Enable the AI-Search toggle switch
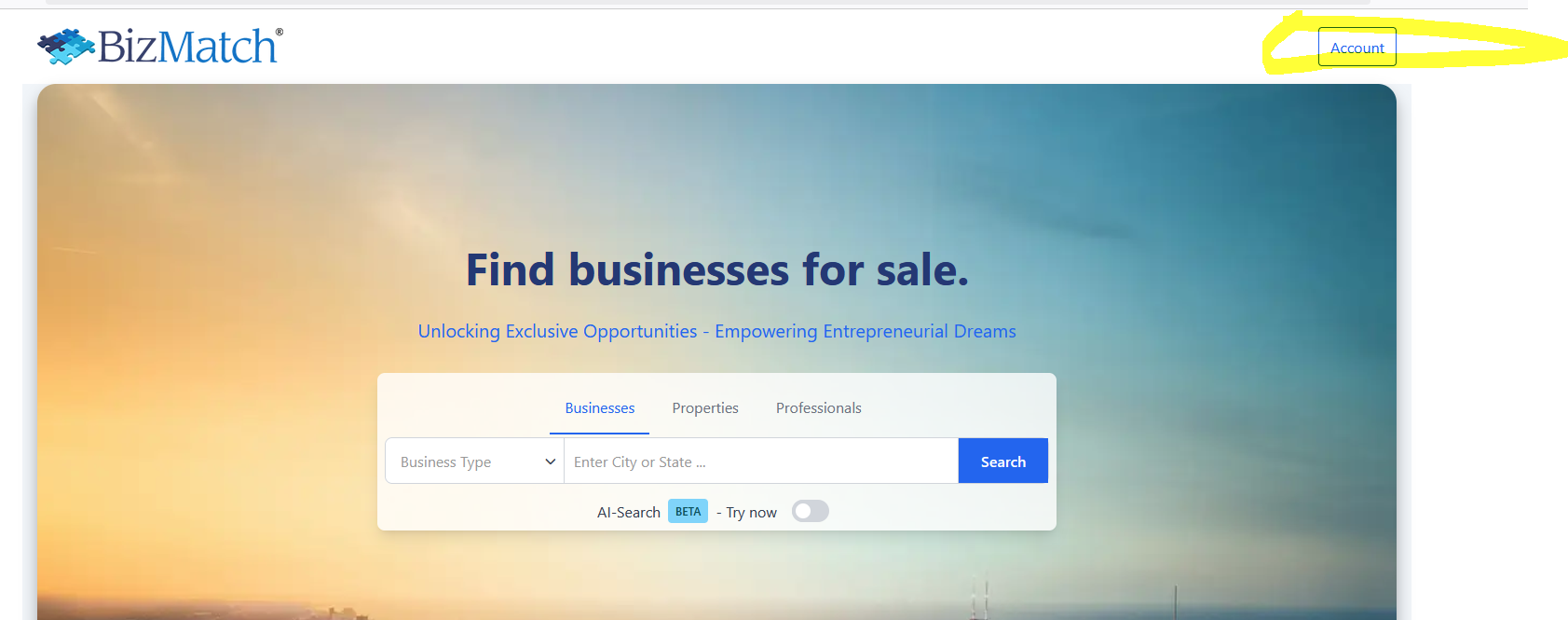The height and width of the screenshot is (620, 1568). point(810,511)
